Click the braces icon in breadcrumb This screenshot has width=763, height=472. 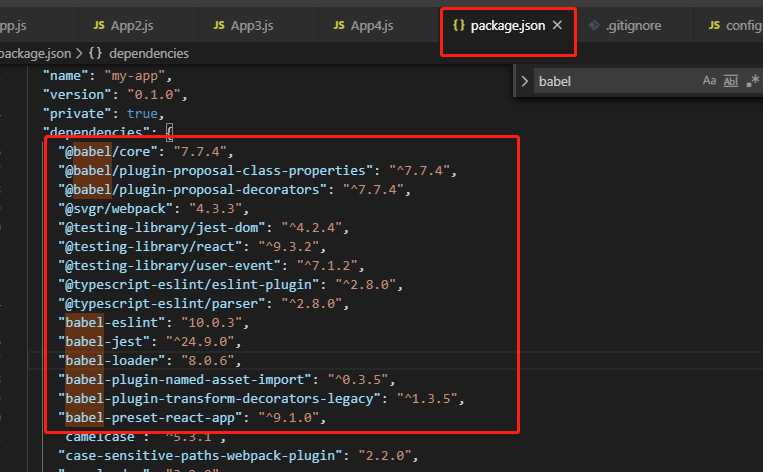[x=95, y=53]
